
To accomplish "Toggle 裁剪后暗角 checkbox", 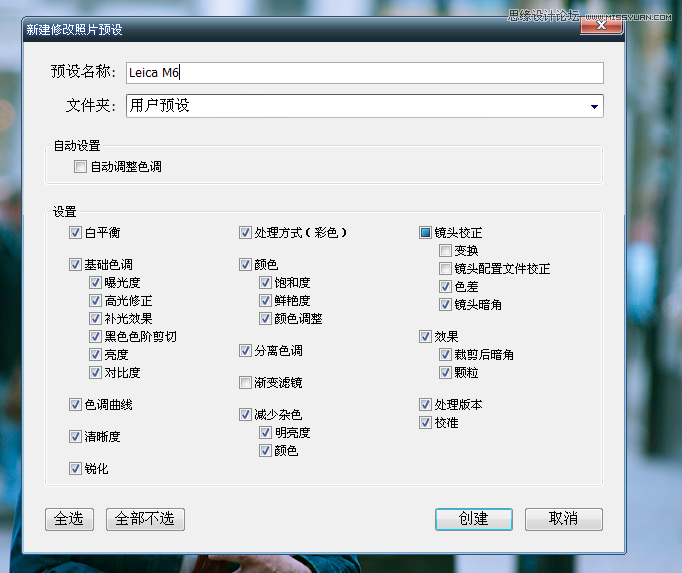I will tap(445, 355).
